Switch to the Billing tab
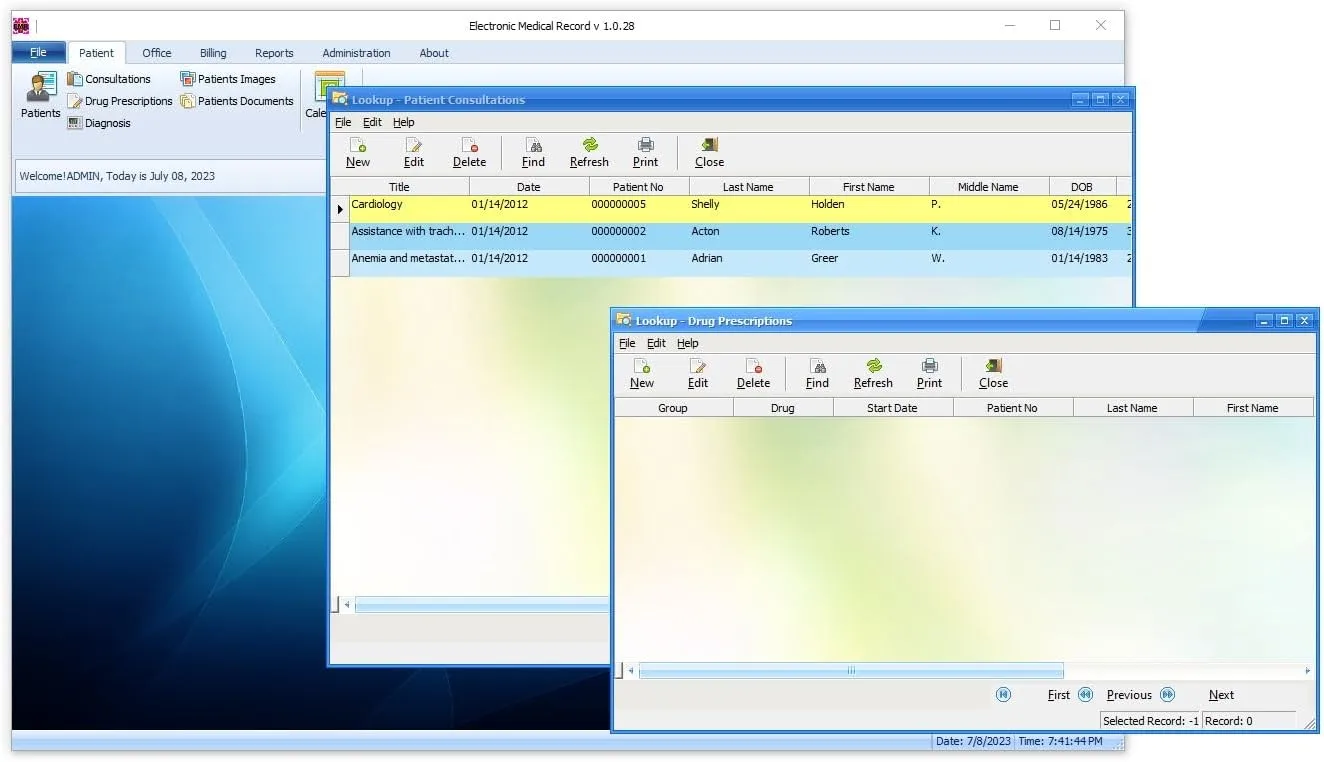 (x=212, y=53)
